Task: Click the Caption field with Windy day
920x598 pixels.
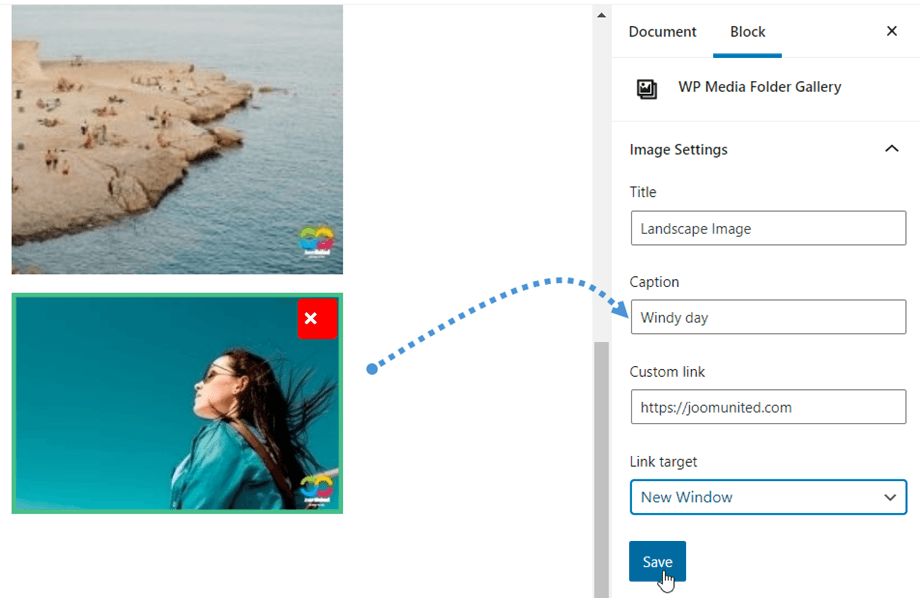Action: 768,318
